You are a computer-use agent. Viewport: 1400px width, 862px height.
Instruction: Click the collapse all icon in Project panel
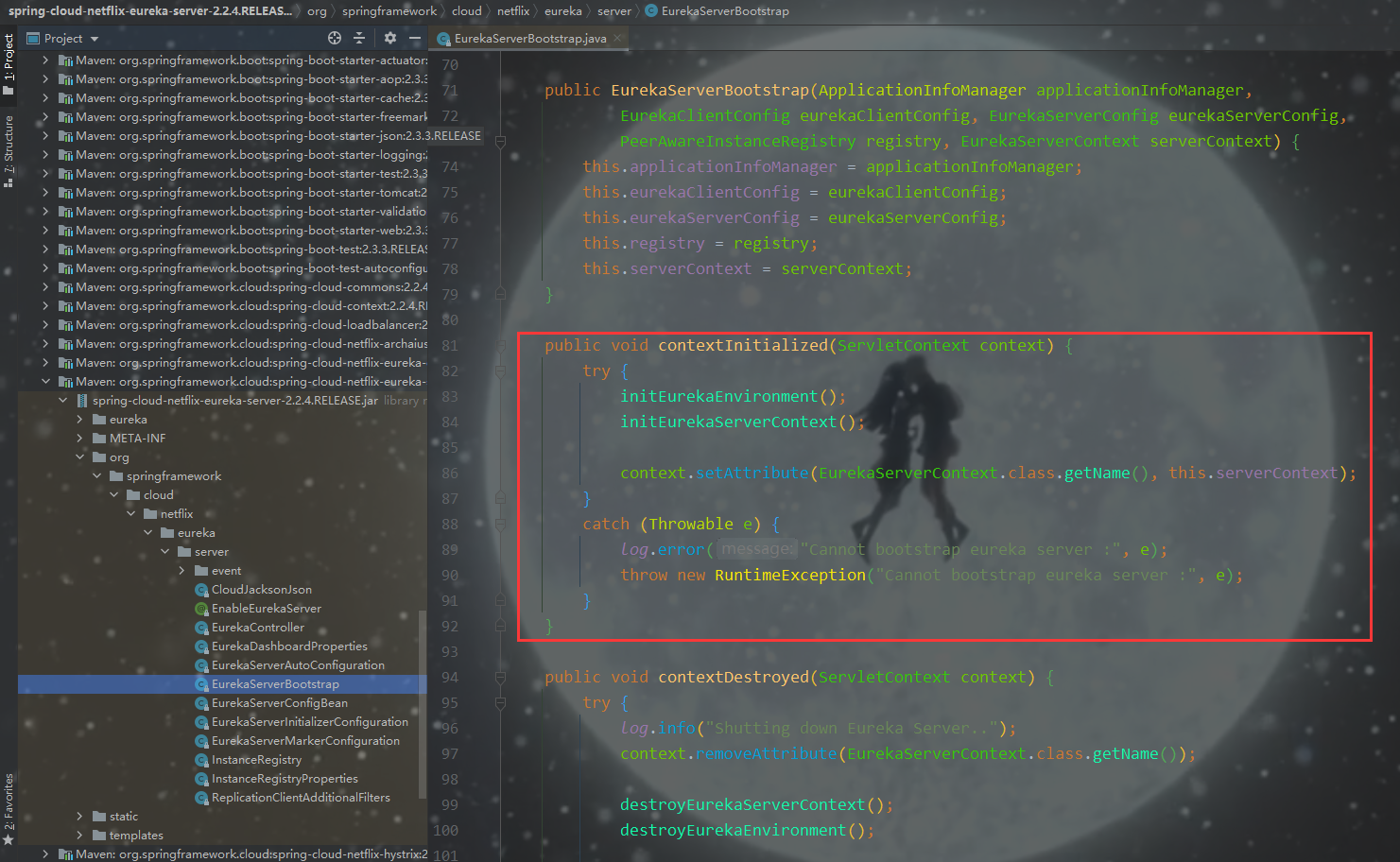point(359,38)
